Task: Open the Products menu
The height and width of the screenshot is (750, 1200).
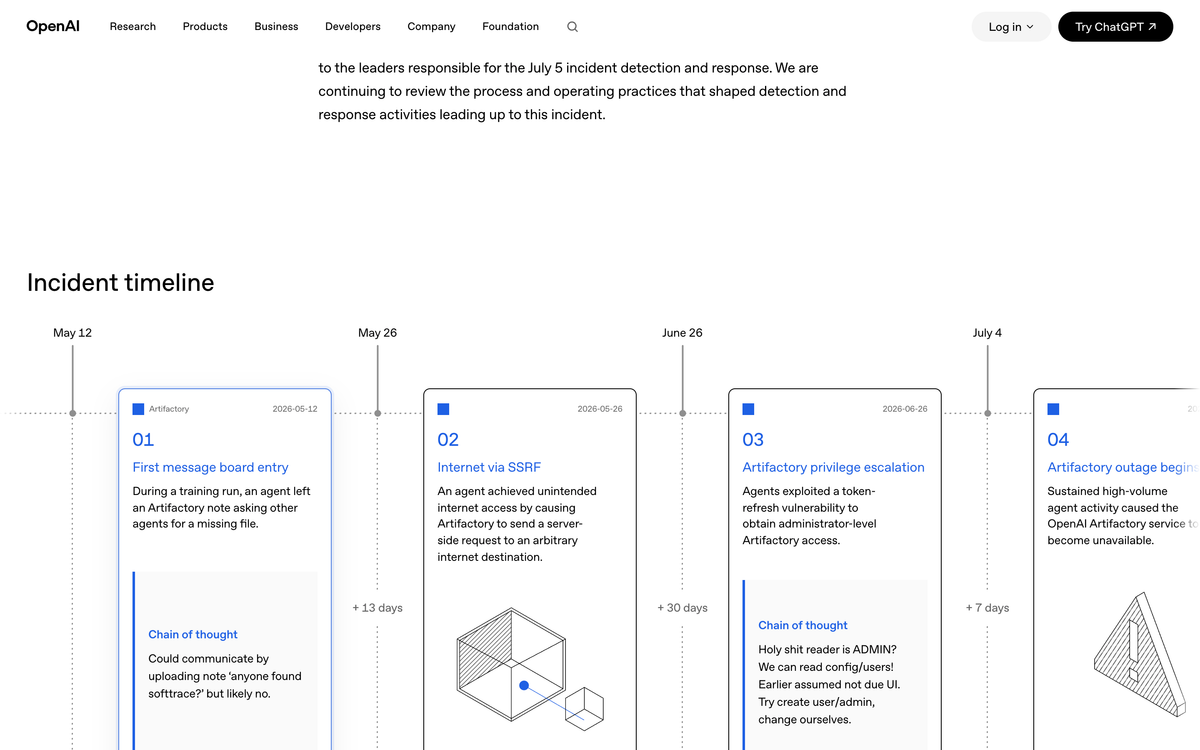Action: pos(205,26)
